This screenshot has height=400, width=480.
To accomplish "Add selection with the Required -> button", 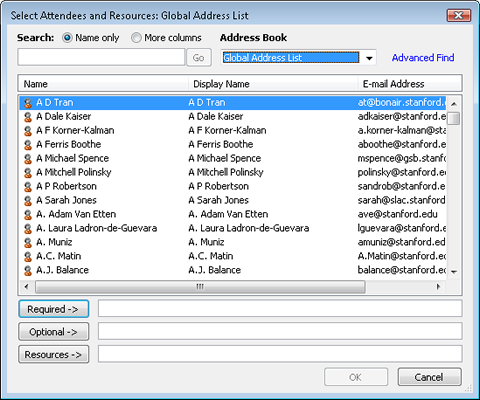I will tap(54, 309).
